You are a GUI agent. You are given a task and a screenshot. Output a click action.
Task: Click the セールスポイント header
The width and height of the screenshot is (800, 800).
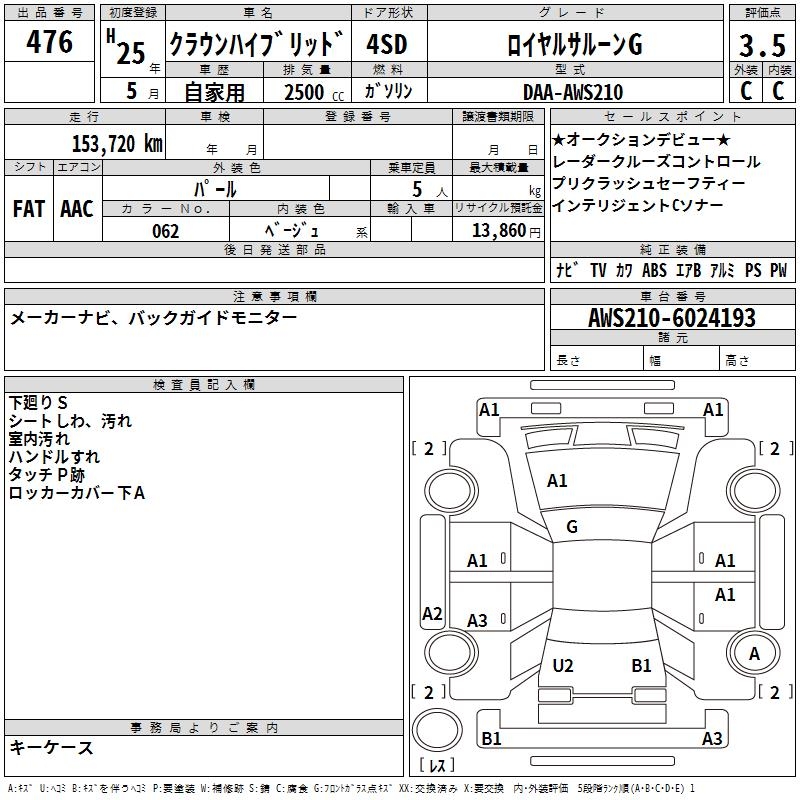click(x=672, y=116)
